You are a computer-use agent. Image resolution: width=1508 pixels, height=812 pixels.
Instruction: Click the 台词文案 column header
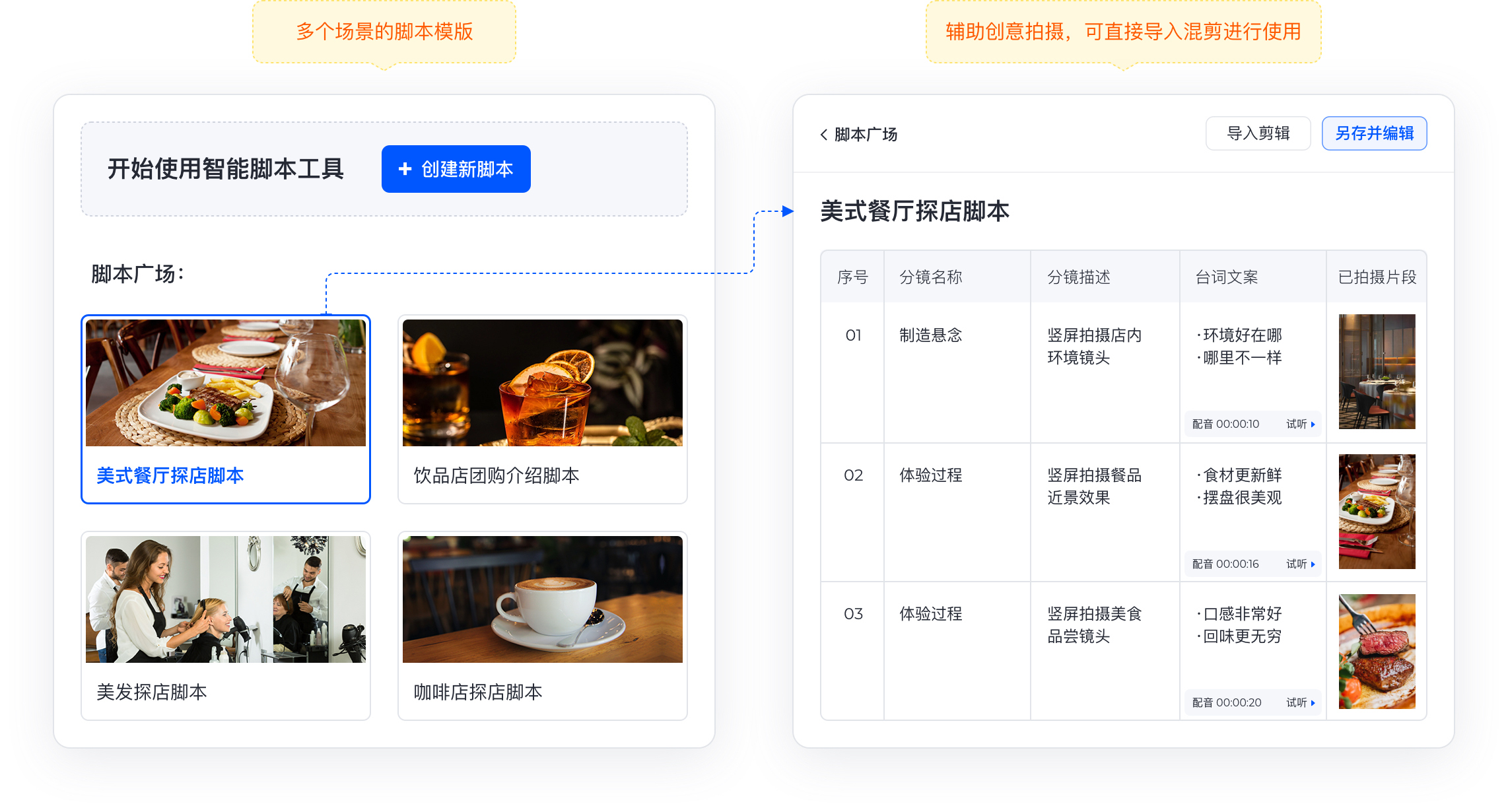pos(1226,277)
